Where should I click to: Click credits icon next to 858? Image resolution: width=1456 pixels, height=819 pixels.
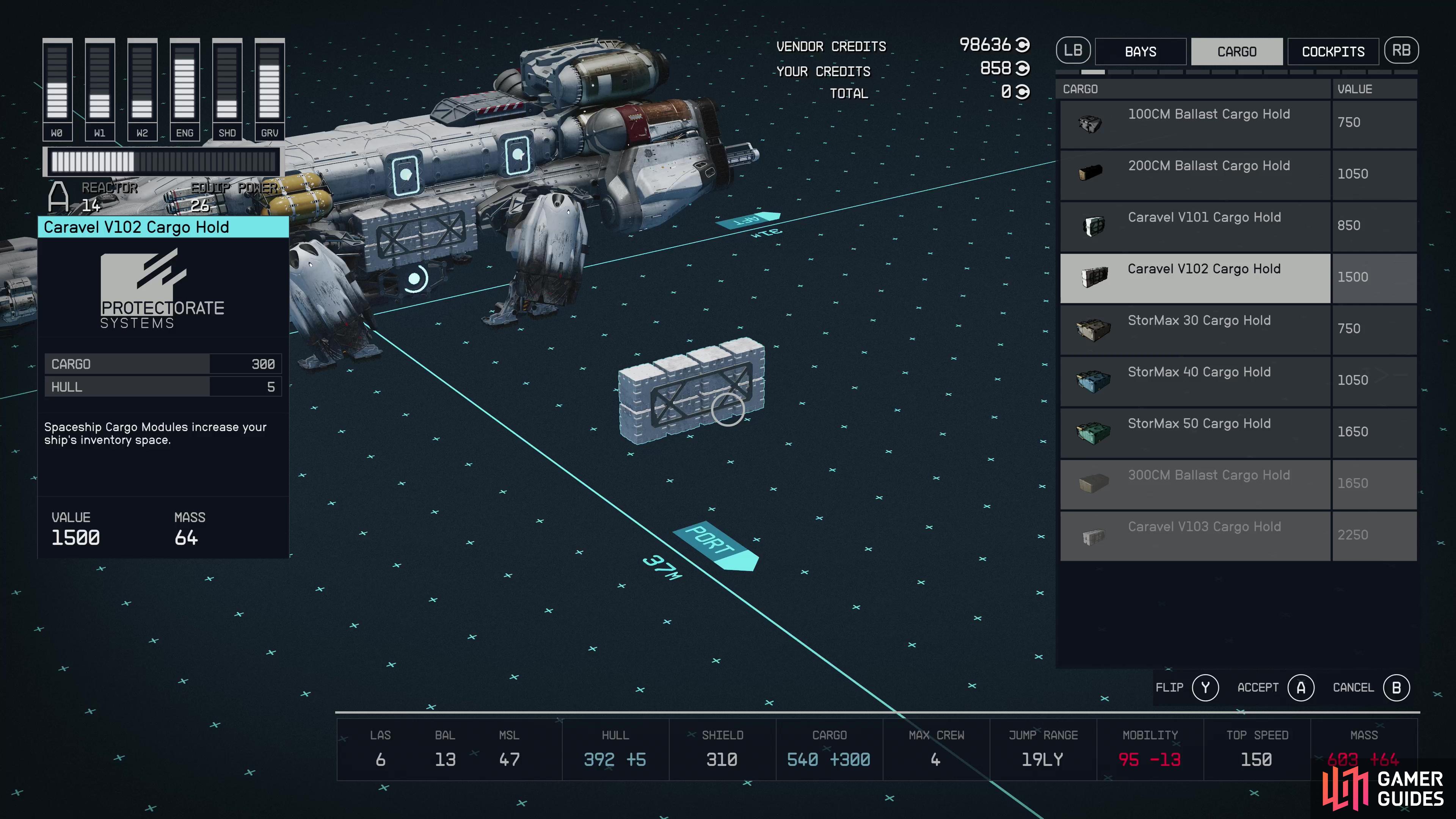pyautogui.click(x=1023, y=68)
